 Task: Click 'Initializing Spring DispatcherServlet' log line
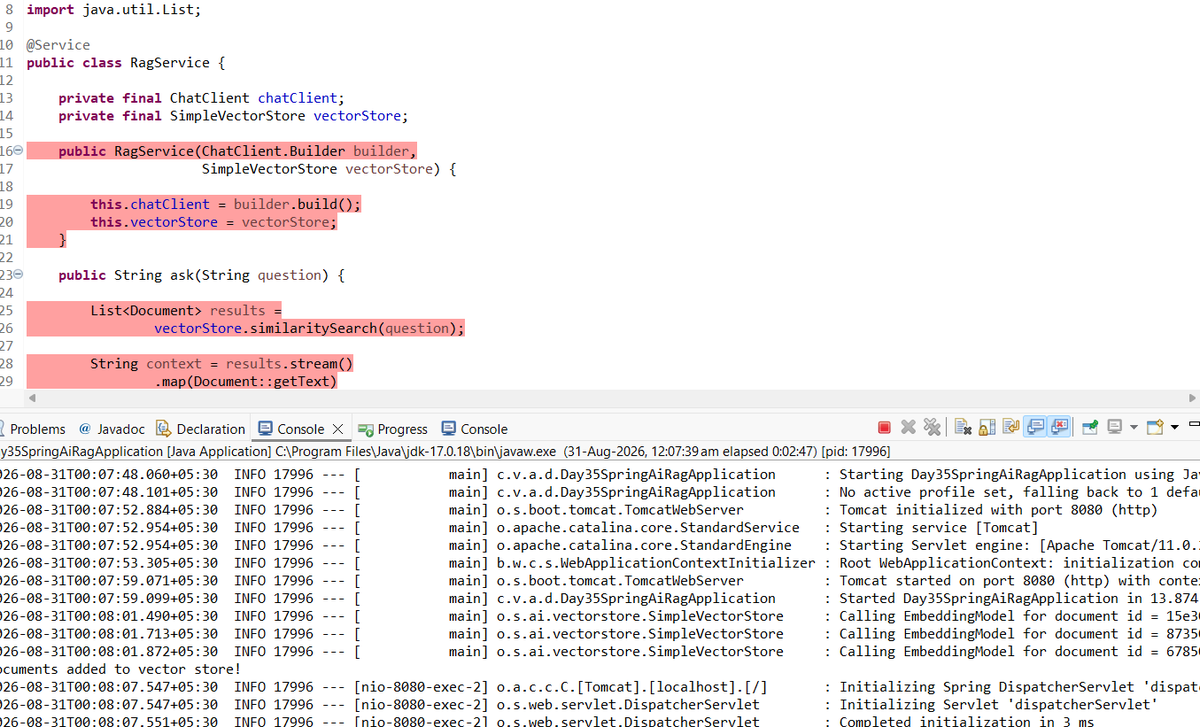pos(600,687)
